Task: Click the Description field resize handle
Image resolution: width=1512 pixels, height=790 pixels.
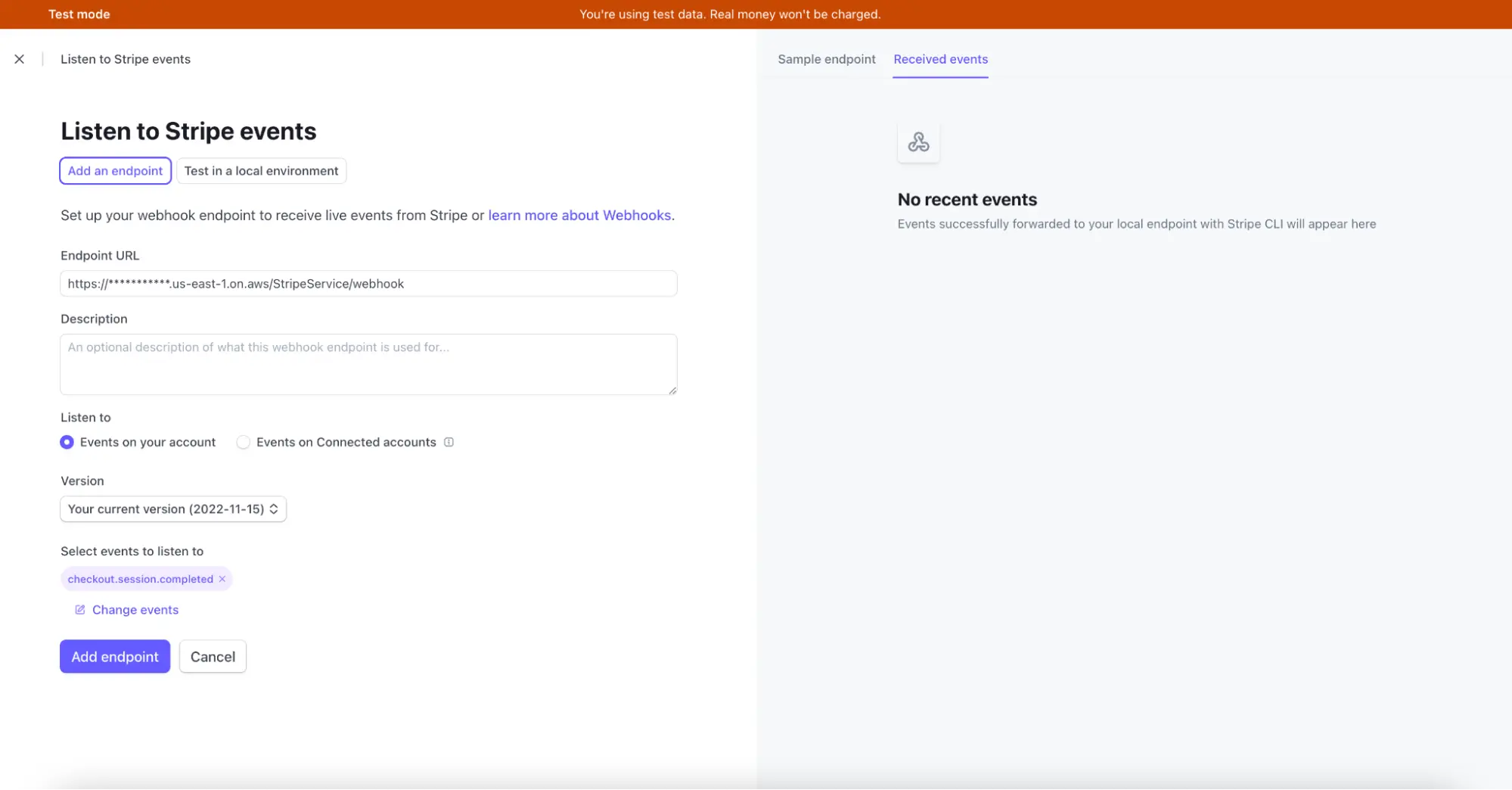Action: tap(672, 390)
